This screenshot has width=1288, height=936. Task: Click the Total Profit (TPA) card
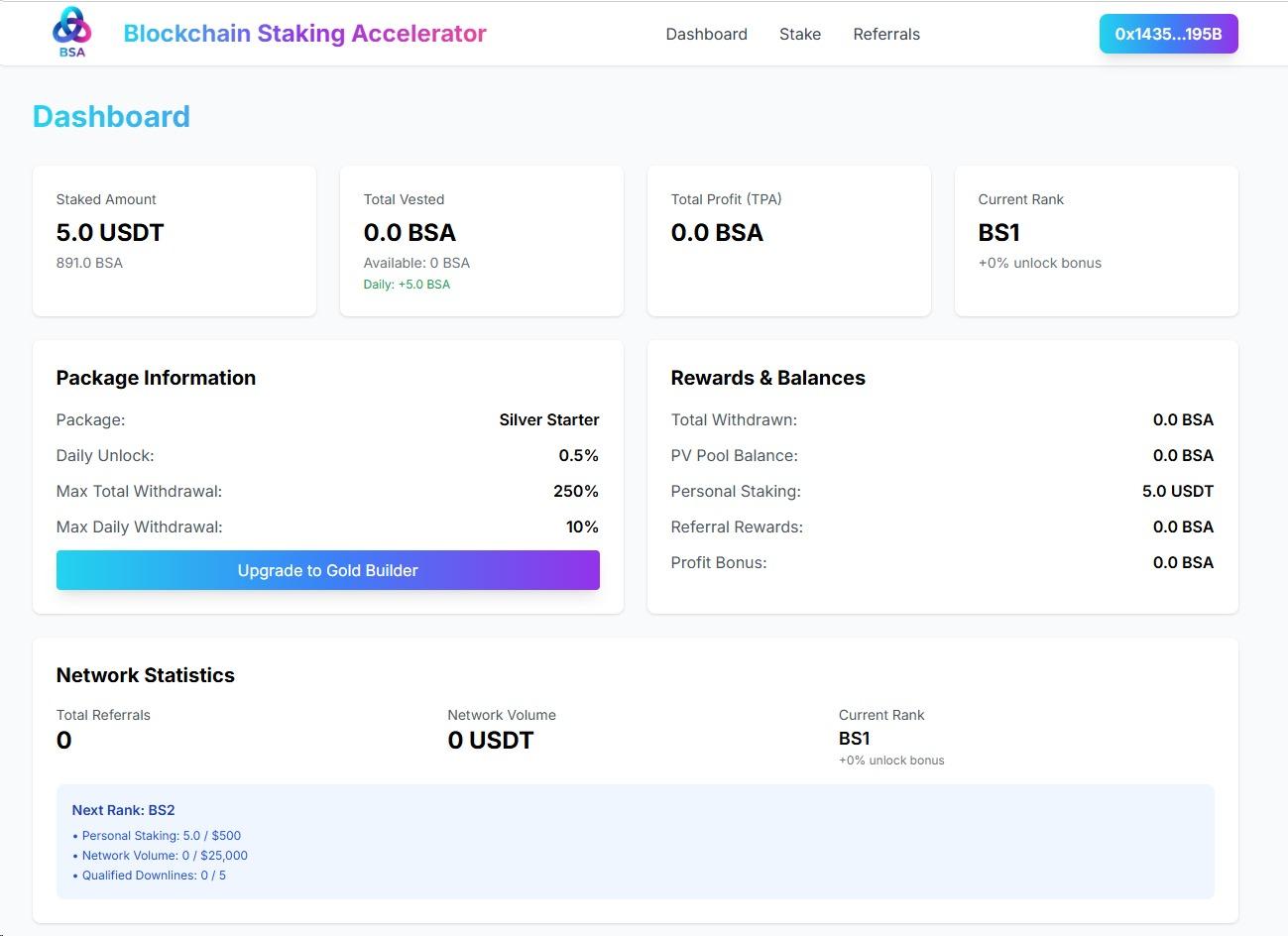click(x=788, y=241)
